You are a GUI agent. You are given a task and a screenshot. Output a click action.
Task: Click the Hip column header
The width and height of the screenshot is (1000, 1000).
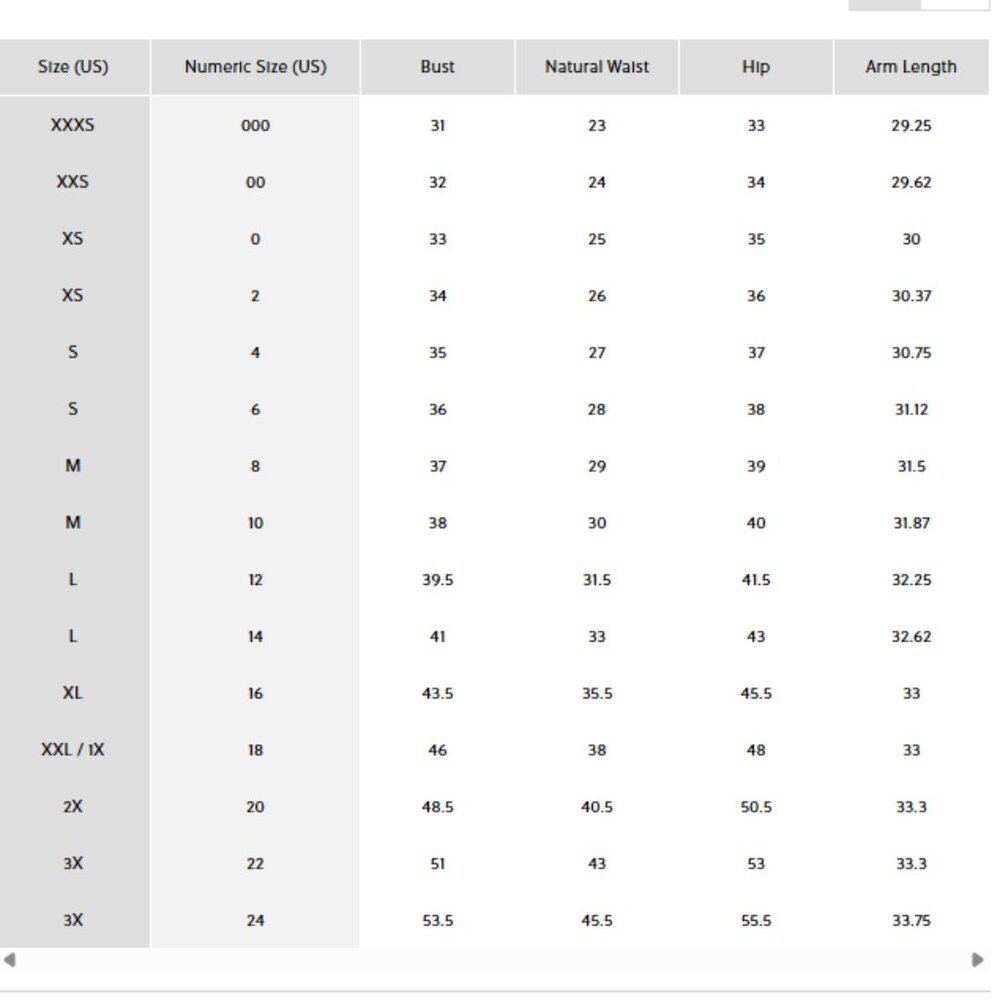click(756, 67)
